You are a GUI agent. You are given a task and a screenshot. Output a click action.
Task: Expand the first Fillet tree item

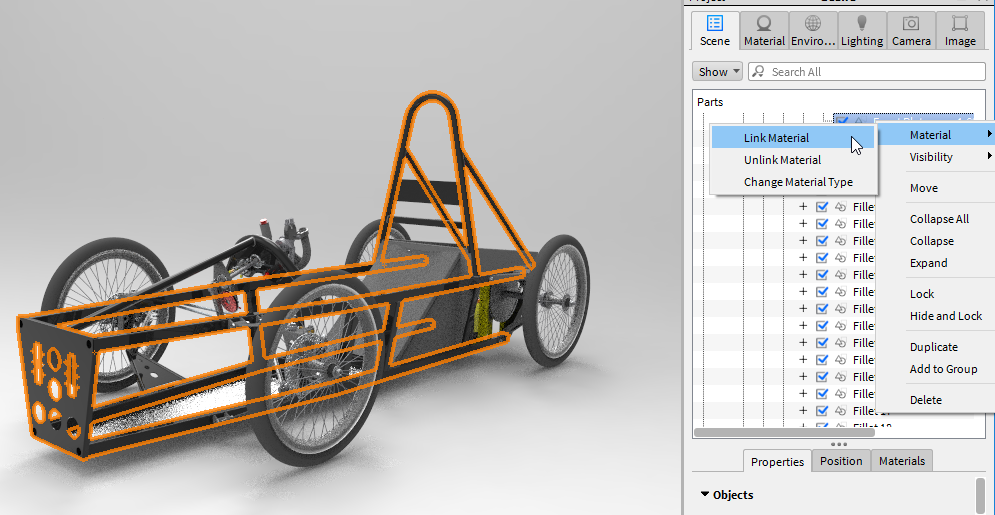pos(803,207)
